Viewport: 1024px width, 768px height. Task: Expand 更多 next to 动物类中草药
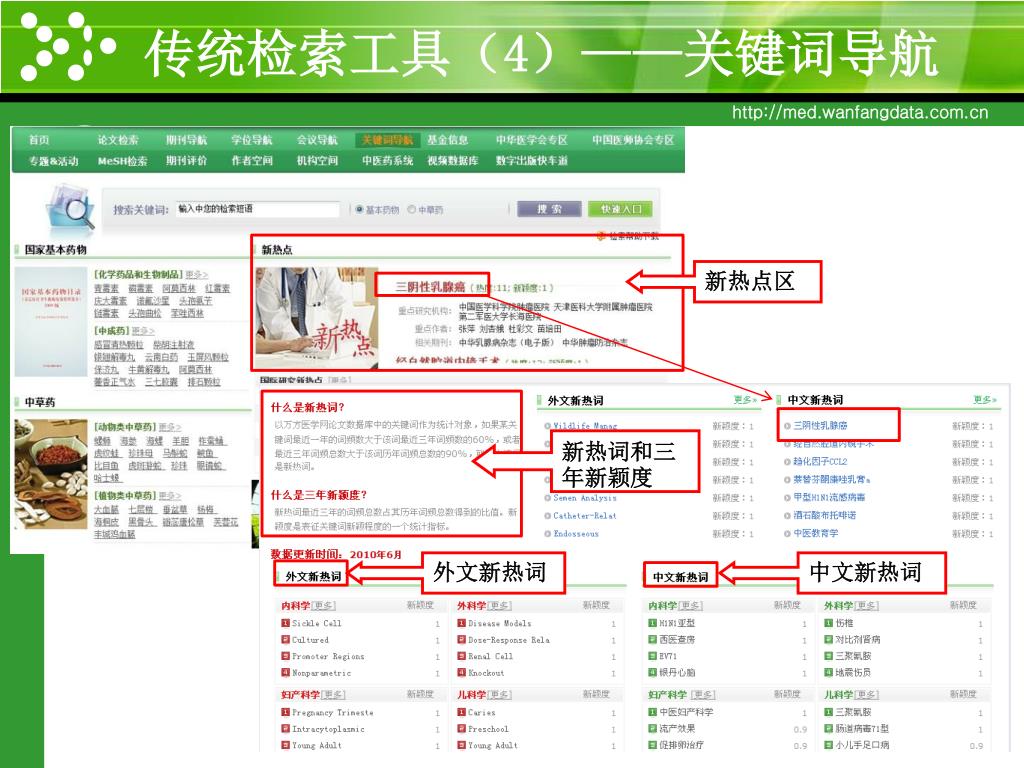[x=170, y=427]
